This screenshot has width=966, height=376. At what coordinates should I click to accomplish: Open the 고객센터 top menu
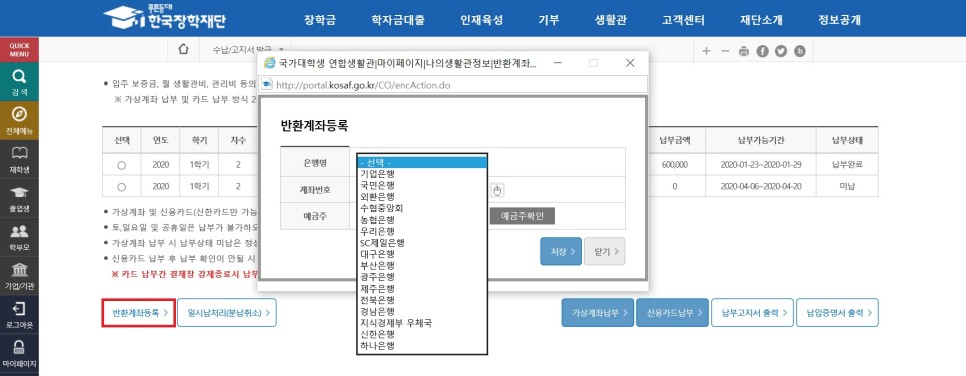pos(683,20)
